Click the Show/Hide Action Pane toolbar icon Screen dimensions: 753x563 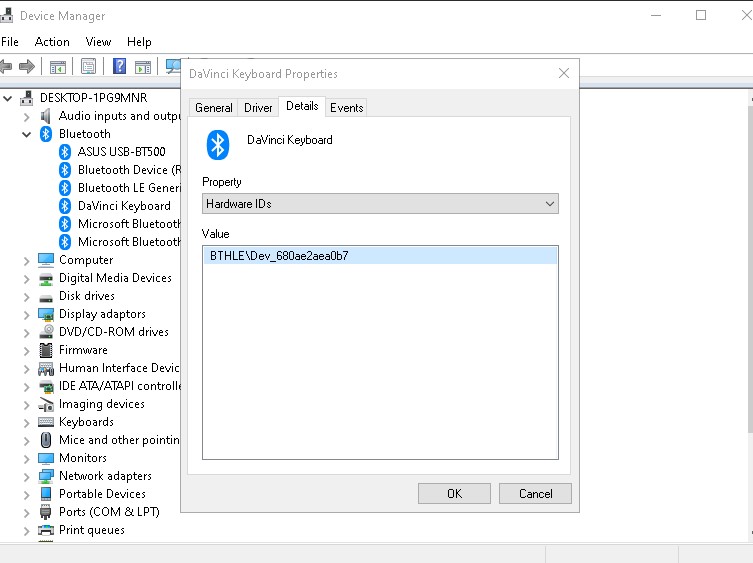[143, 66]
